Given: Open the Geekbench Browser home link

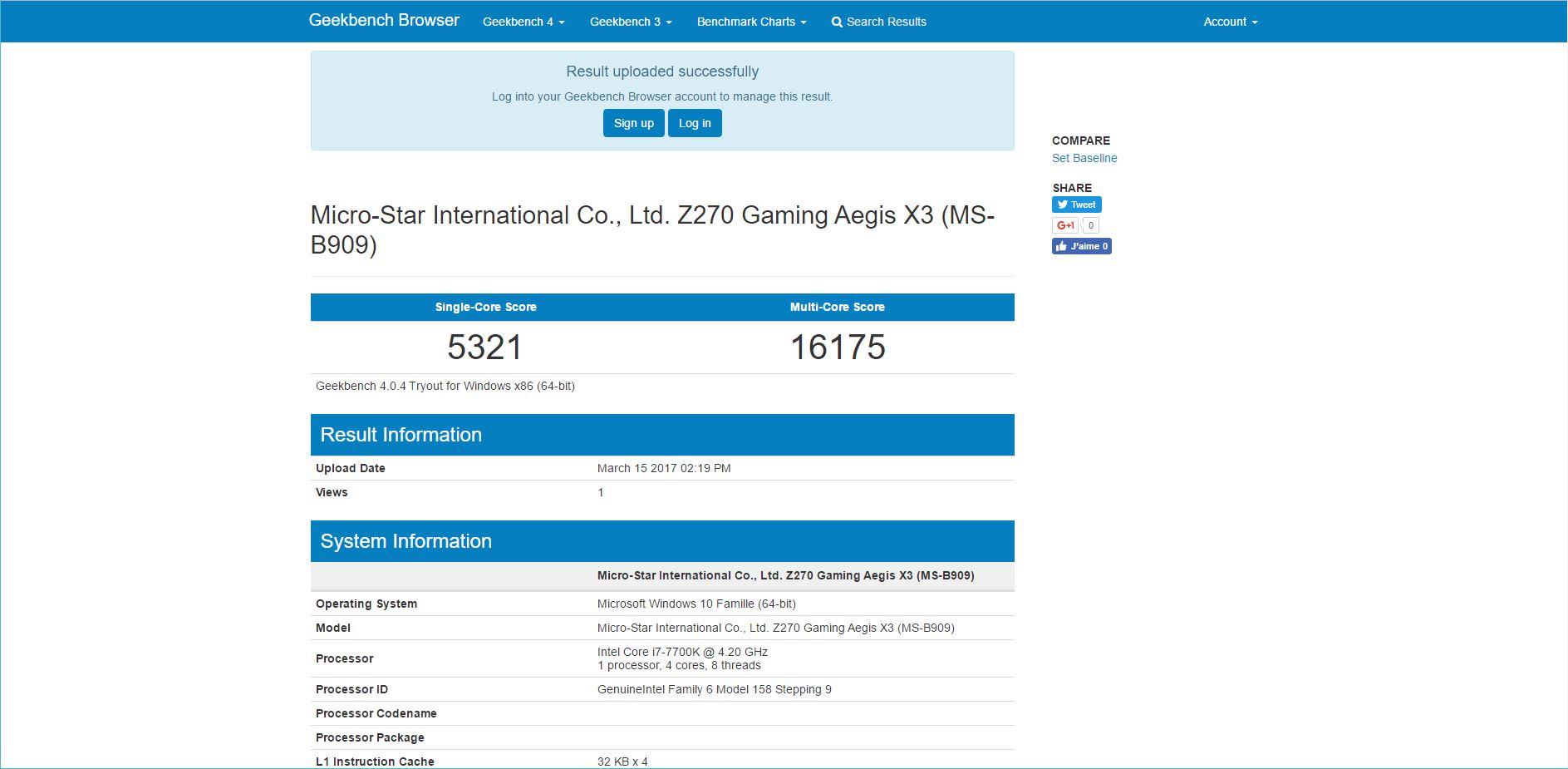Looking at the screenshot, I should click(384, 20).
